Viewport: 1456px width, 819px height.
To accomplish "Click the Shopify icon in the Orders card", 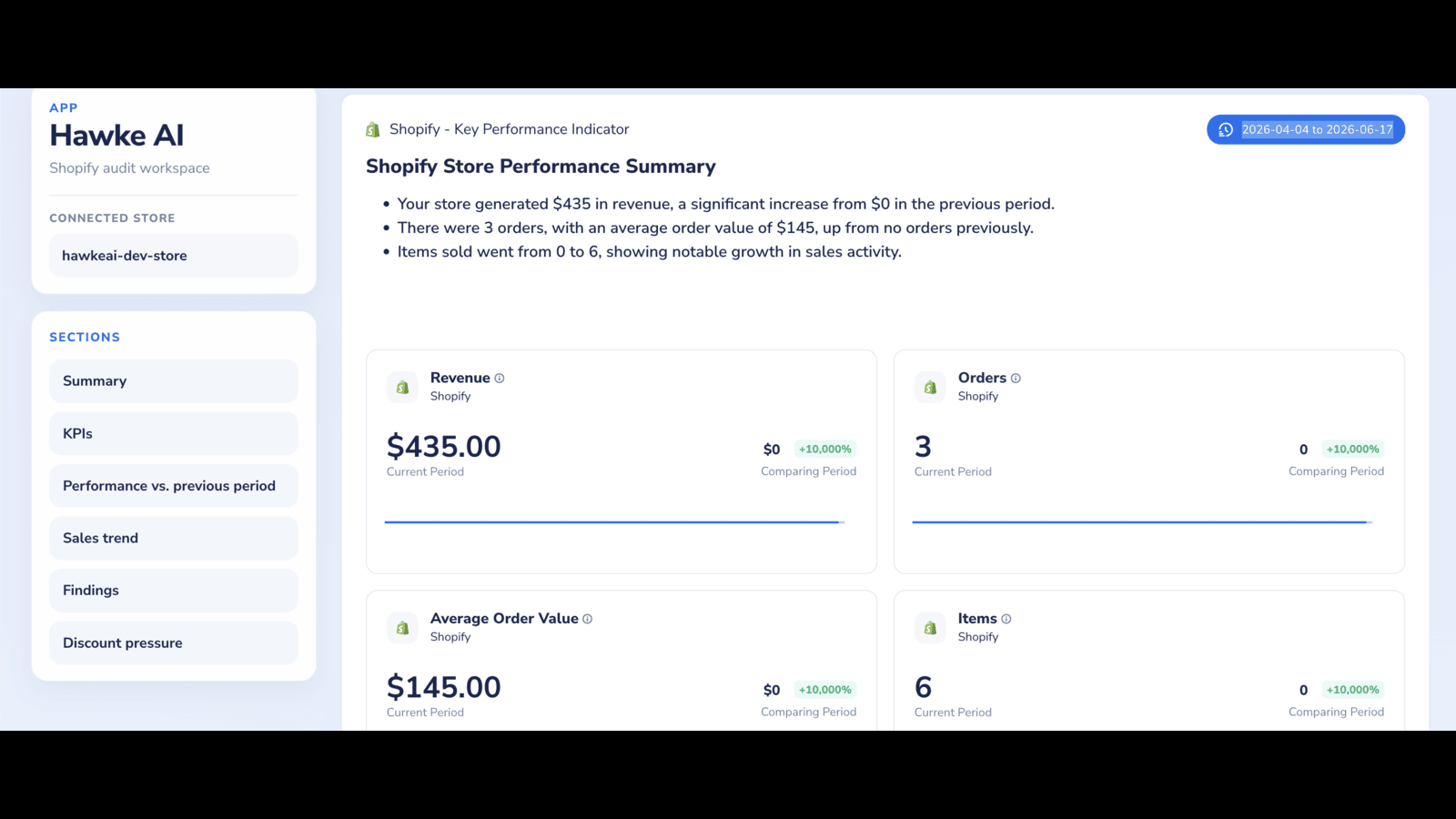I will pos(930,387).
